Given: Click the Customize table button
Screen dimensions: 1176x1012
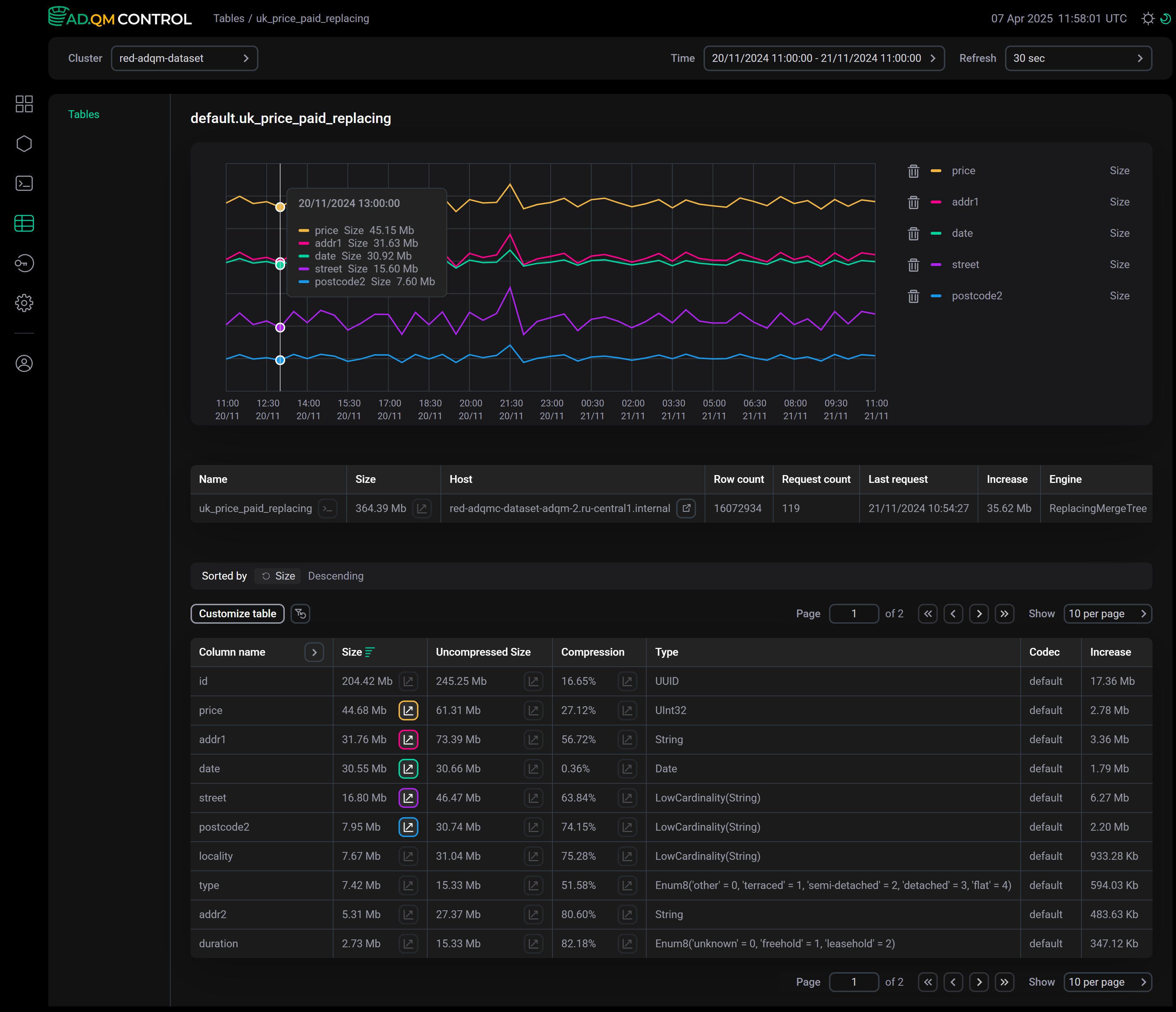Looking at the screenshot, I should coord(237,613).
